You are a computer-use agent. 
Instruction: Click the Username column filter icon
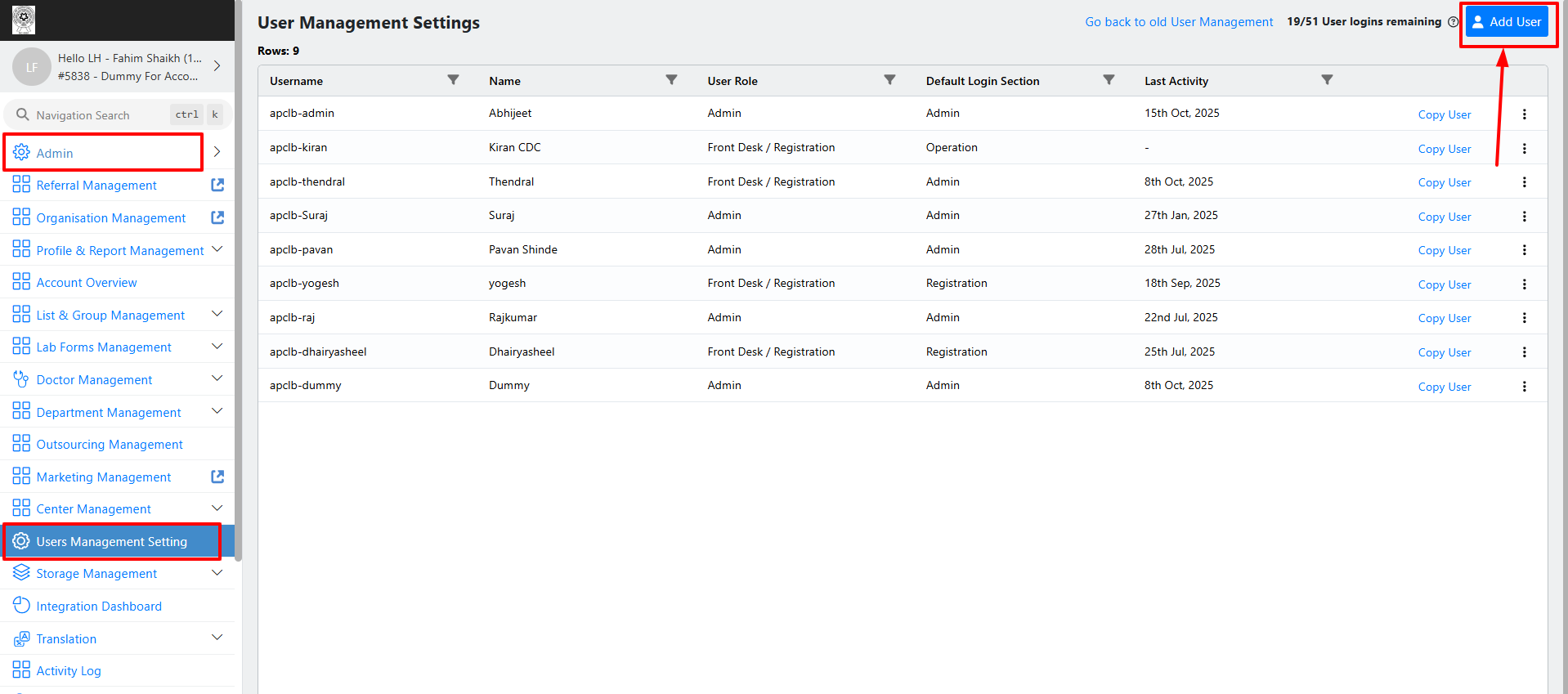[x=453, y=80]
